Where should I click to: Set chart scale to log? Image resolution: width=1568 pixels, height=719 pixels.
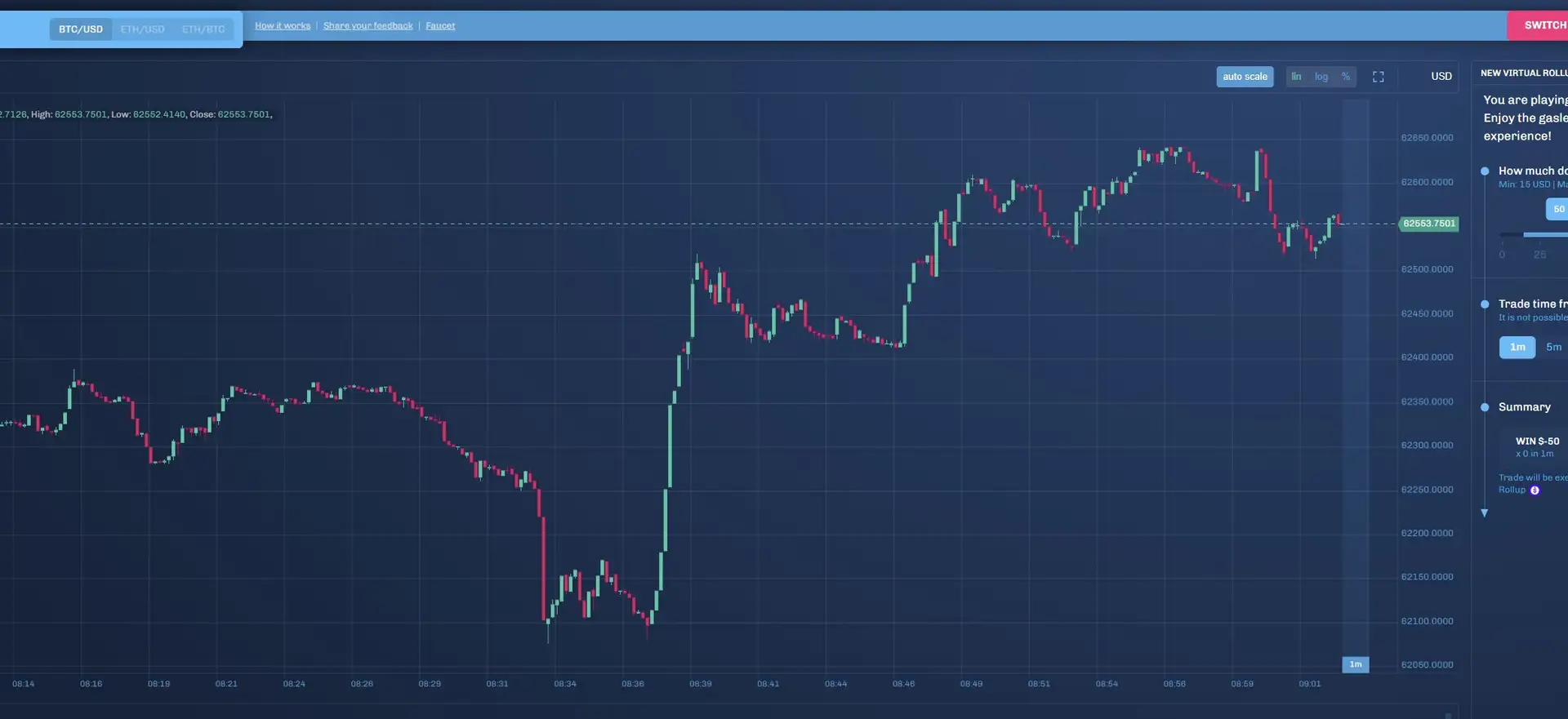[1321, 77]
